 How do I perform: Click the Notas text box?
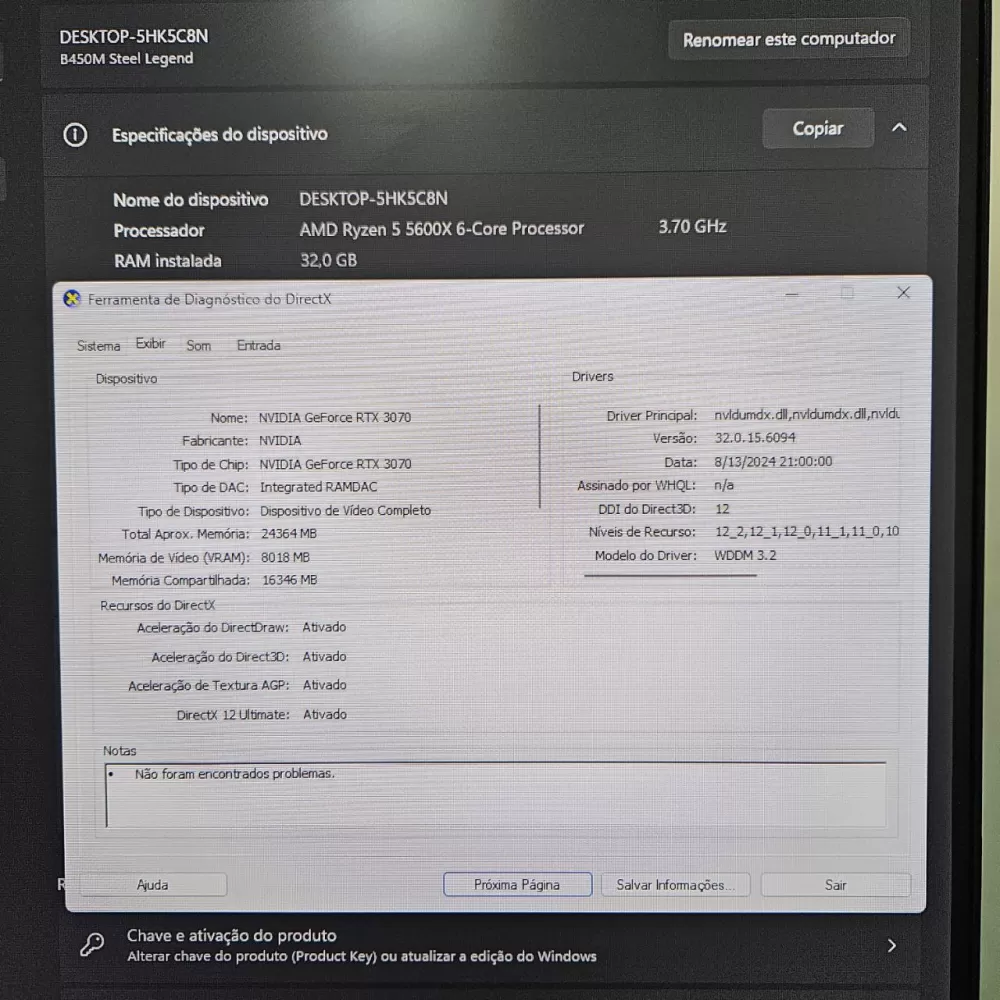pos(496,795)
